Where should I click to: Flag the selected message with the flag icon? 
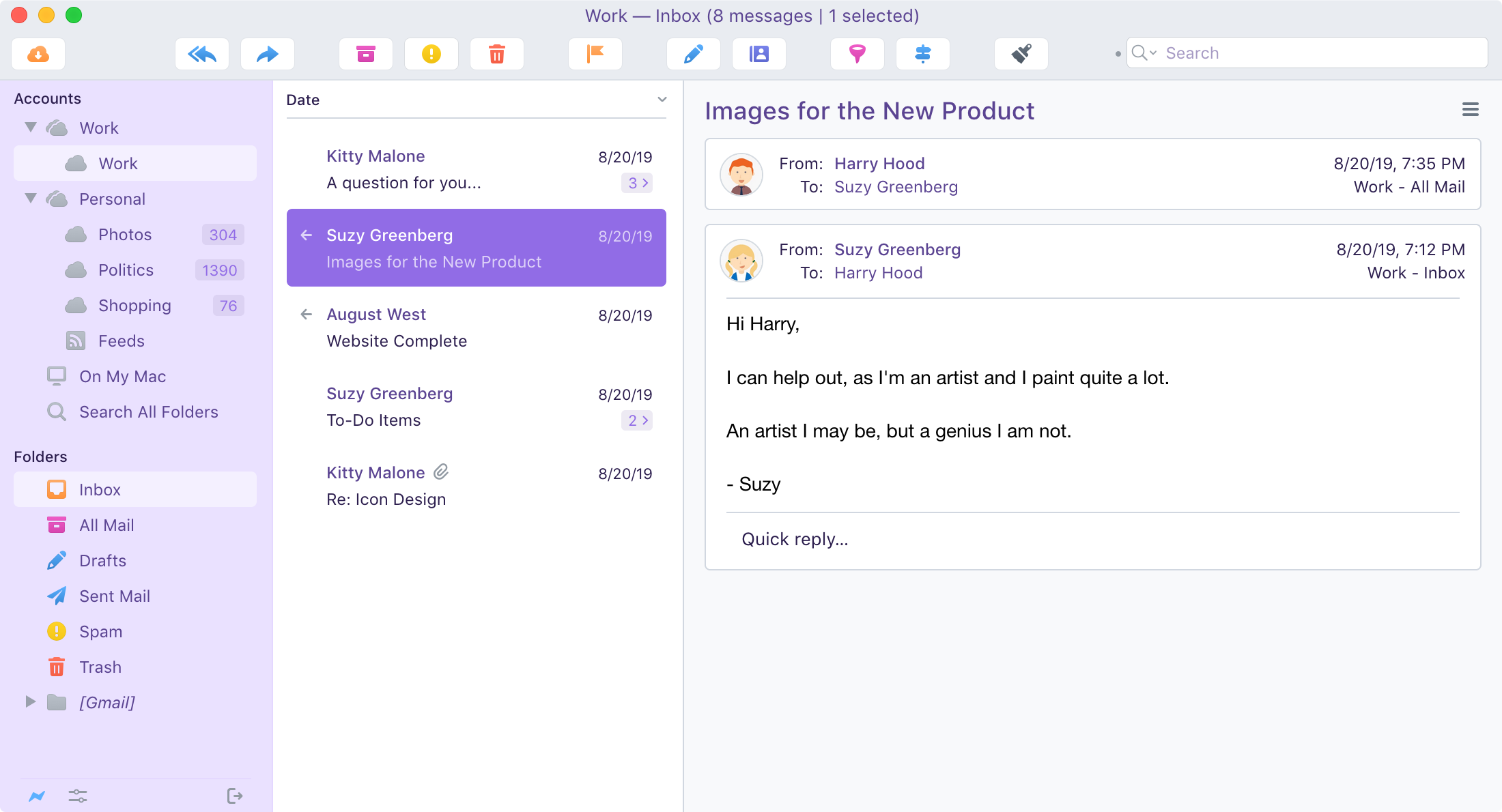[x=595, y=53]
